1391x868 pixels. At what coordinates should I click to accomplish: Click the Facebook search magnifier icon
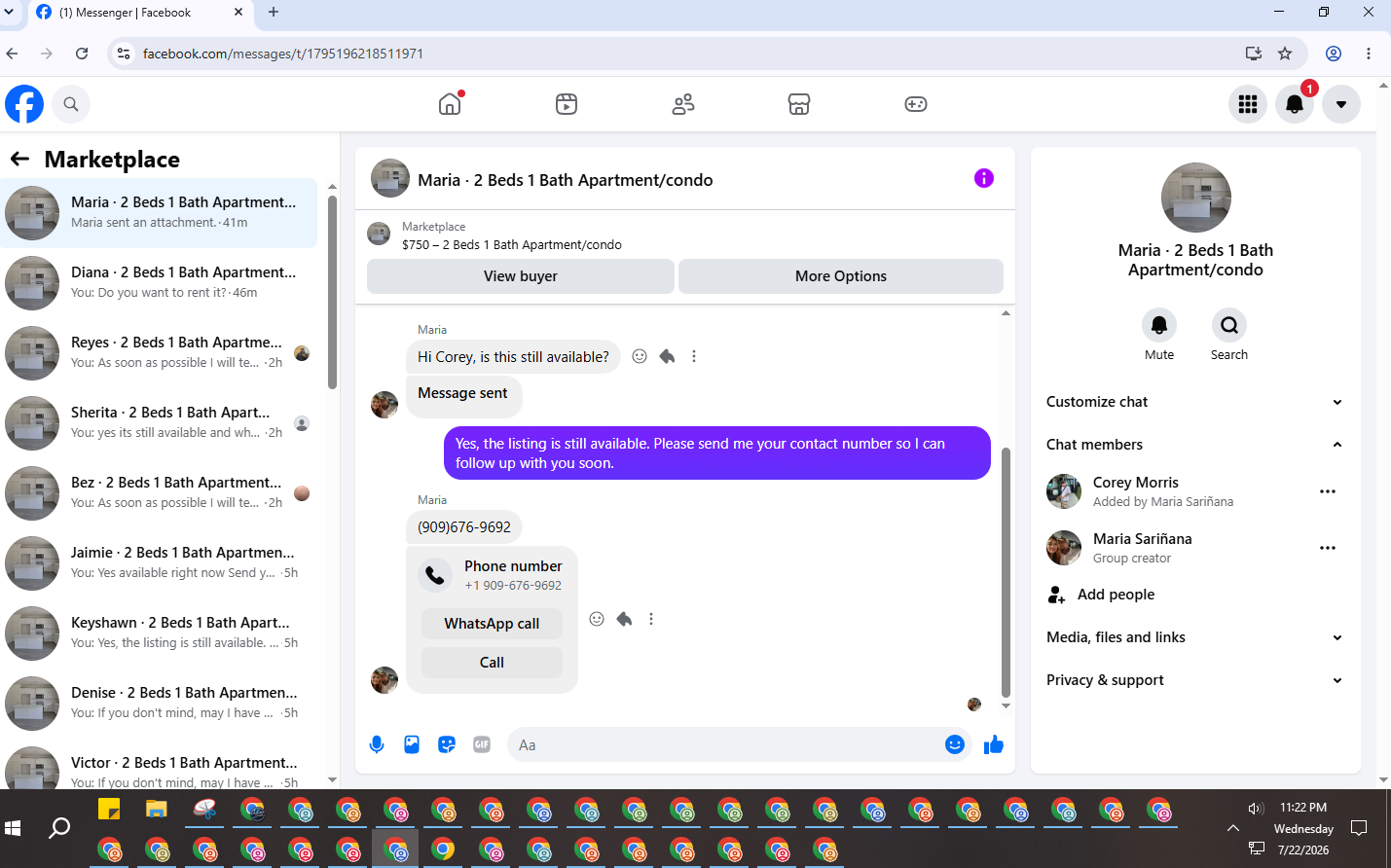pos(71,104)
